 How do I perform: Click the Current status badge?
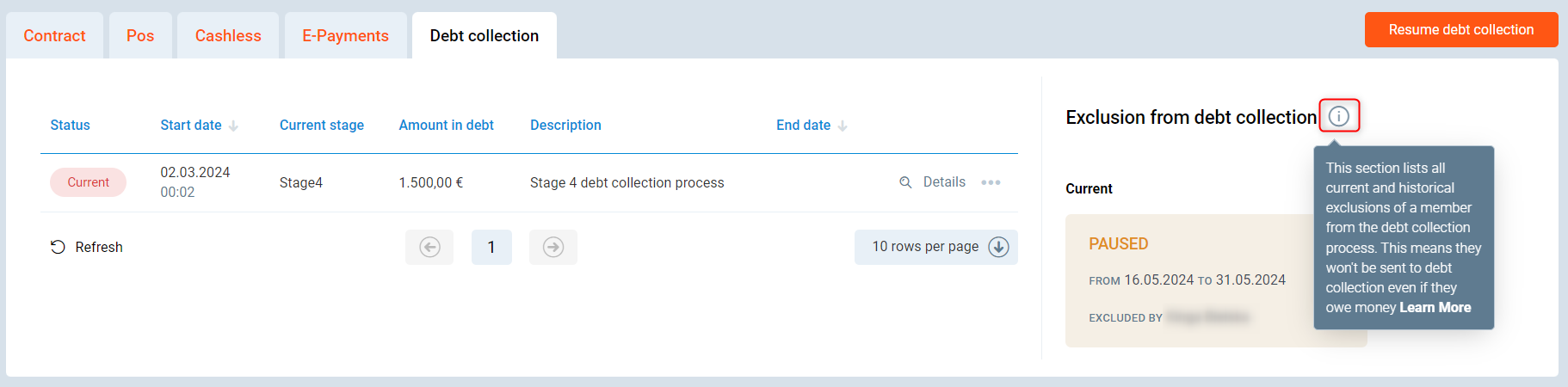pyautogui.click(x=88, y=182)
